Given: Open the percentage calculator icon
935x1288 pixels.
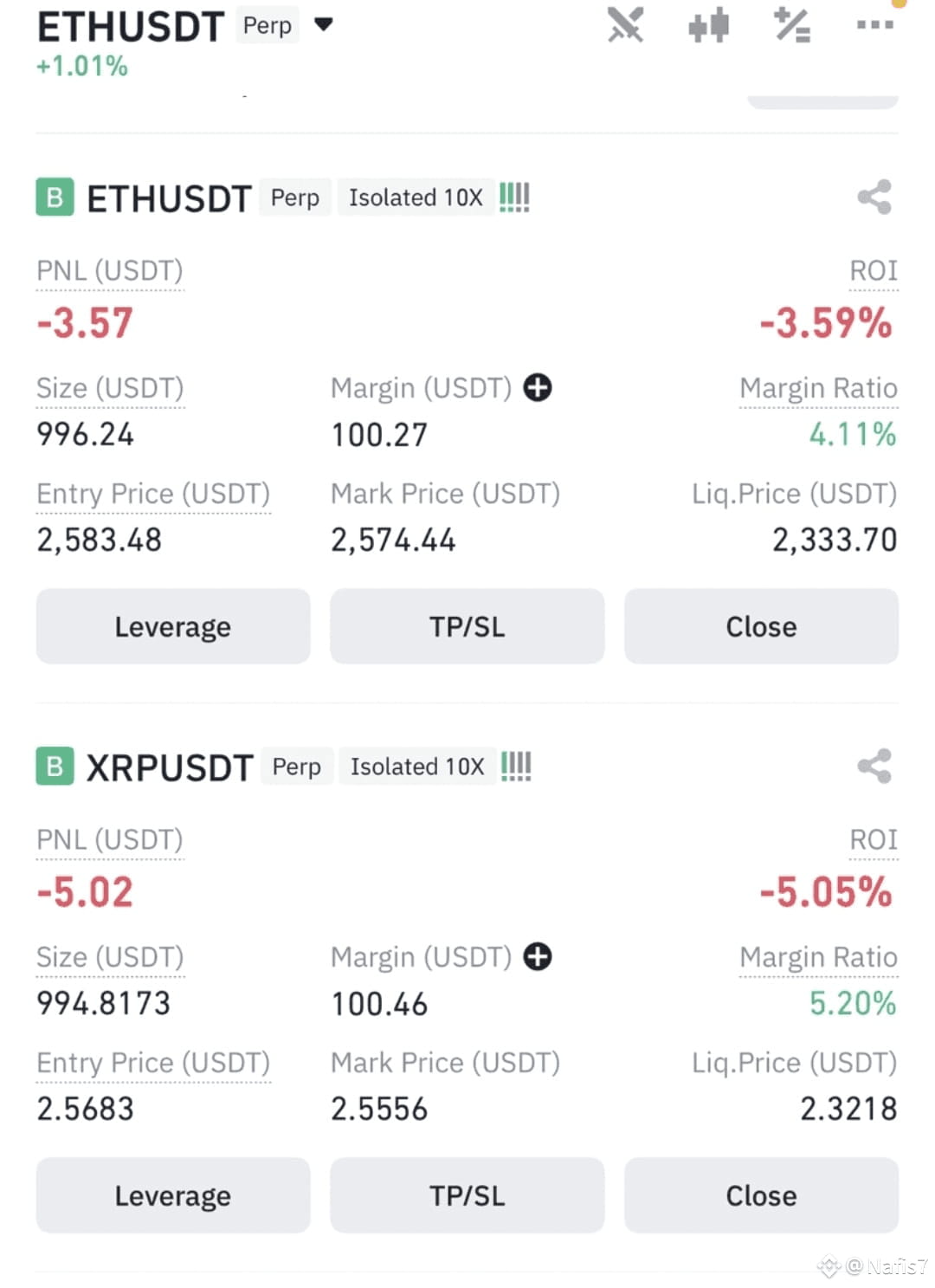Looking at the screenshot, I should click(792, 25).
